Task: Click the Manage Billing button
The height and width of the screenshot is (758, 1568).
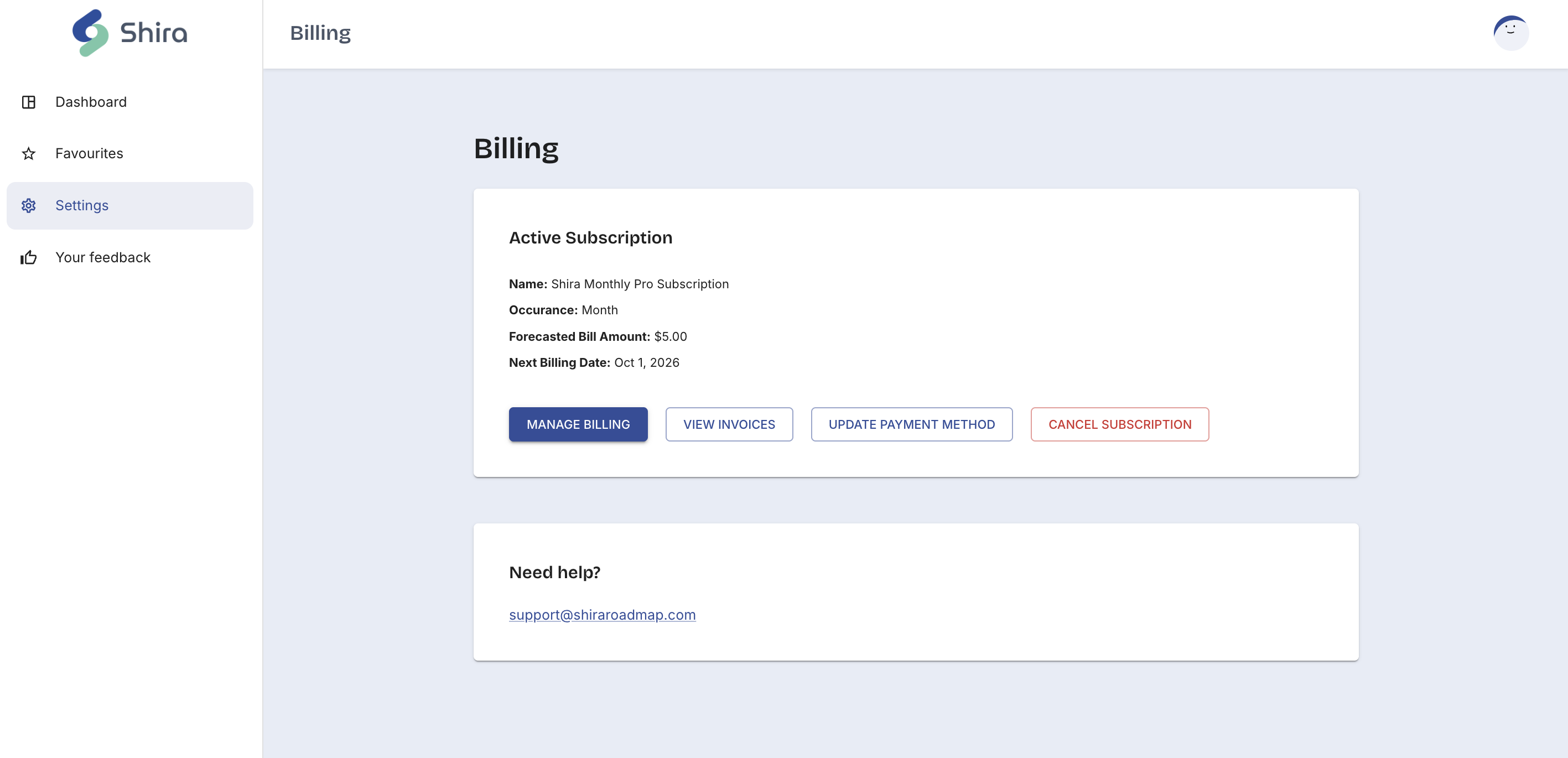Action: point(578,424)
